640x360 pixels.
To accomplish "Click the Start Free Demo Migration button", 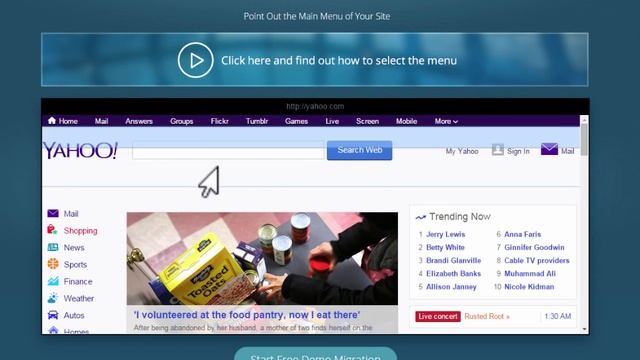I will [316, 354].
